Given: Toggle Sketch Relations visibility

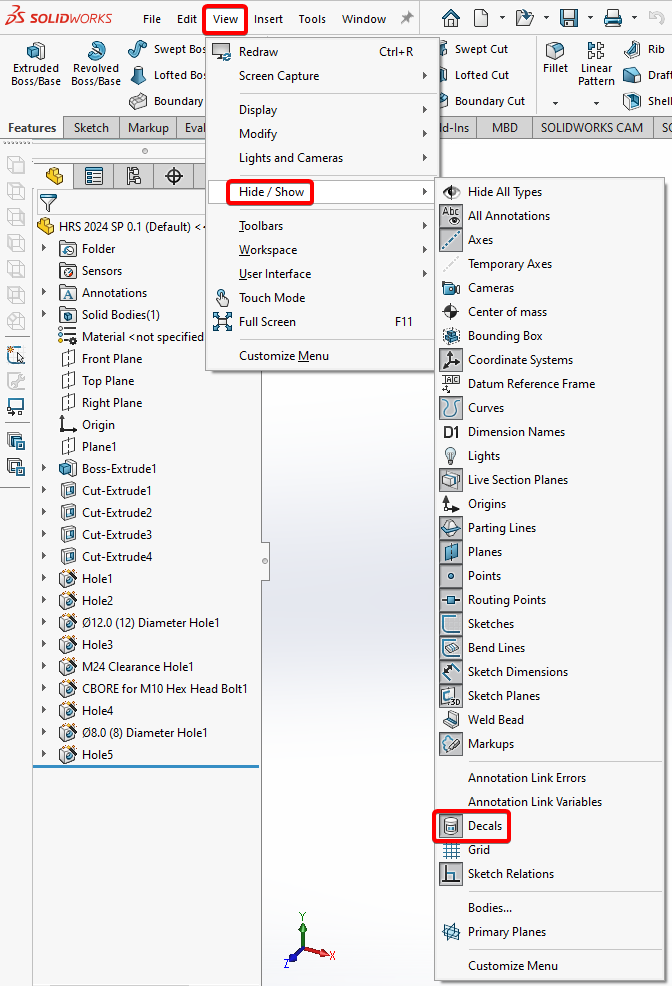Looking at the screenshot, I should (549, 874).
